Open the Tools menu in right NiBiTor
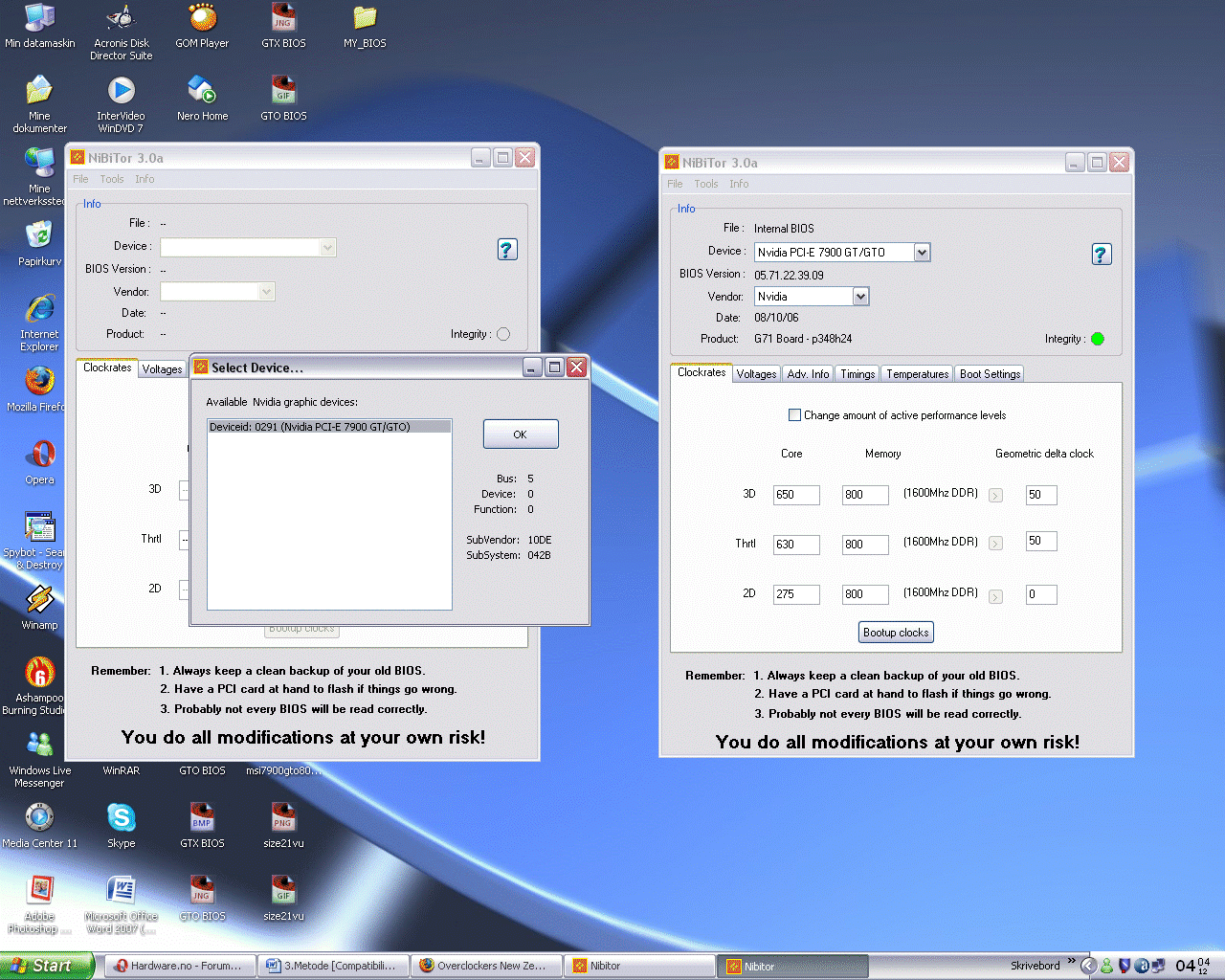 (706, 184)
